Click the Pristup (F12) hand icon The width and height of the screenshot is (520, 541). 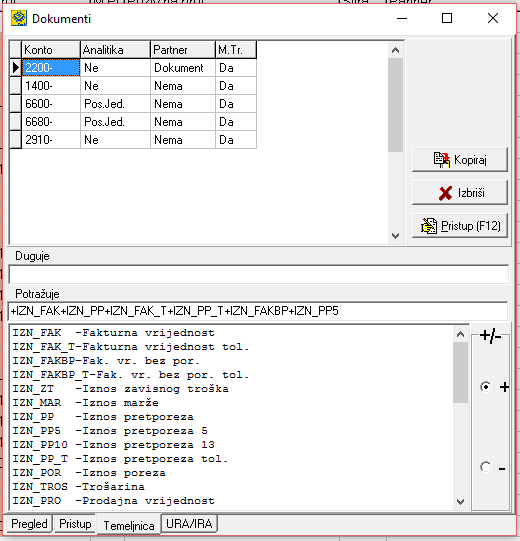point(429,226)
